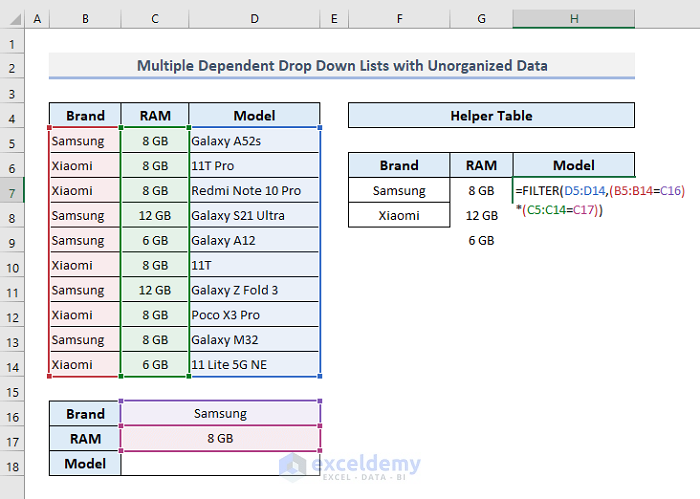Screen dimensions: 700x499
Task: Click helper table '8 GB' cell in column G
Action: click(x=481, y=191)
